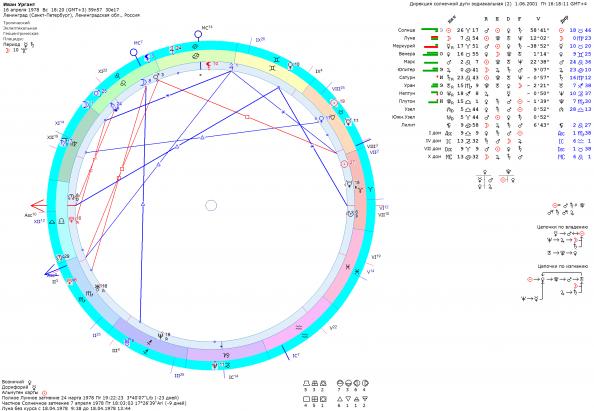Click the small circle at the chart center
594x411 pixels.
pos(211,205)
